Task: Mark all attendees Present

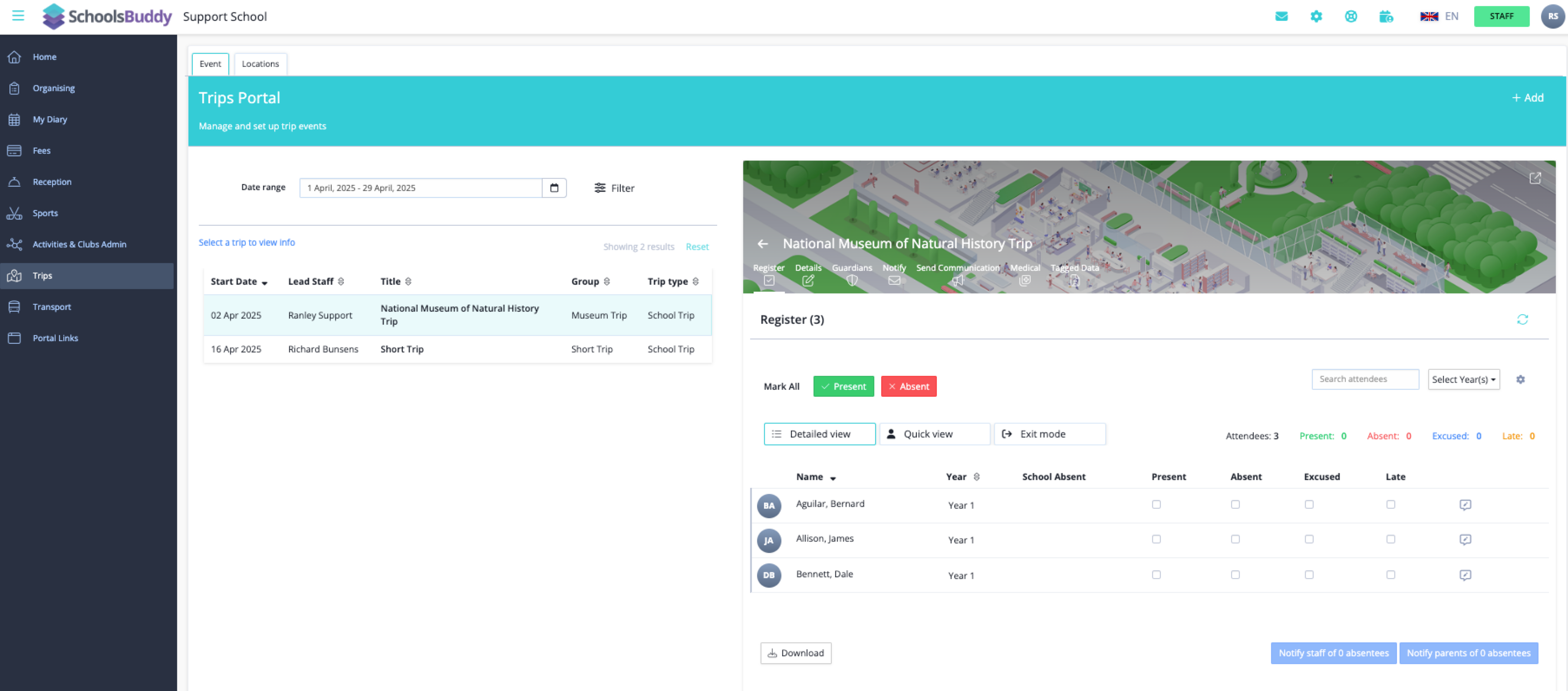Action: click(x=843, y=387)
